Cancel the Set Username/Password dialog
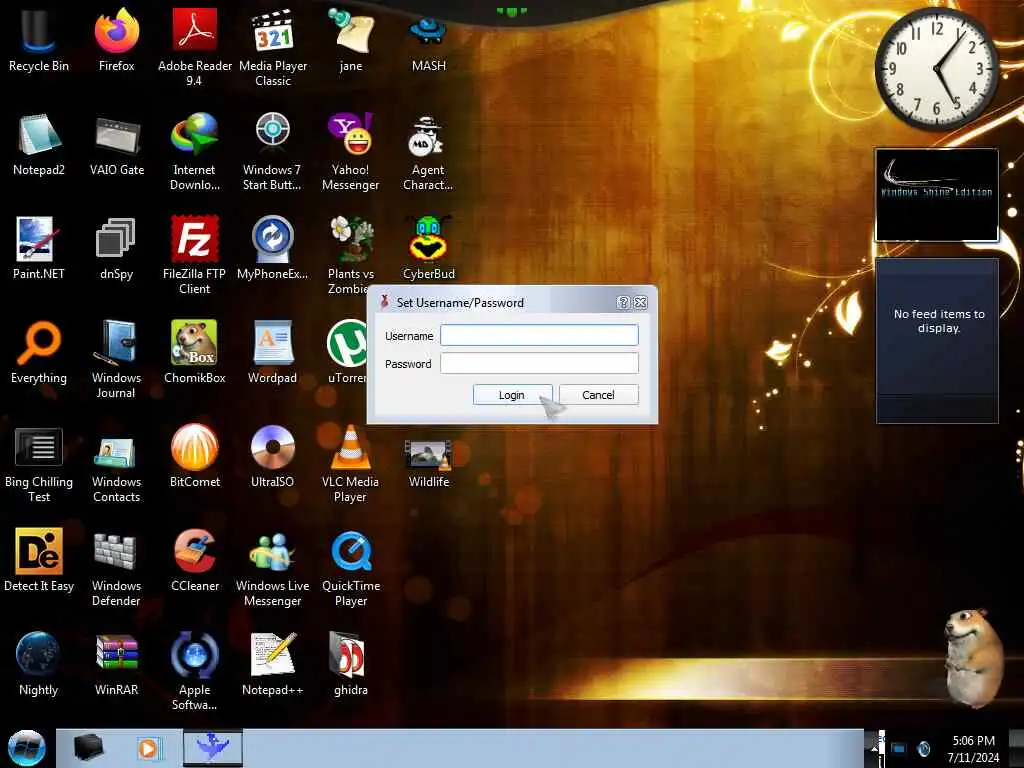The width and height of the screenshot is (1024, 768). [x=598, y=394]
